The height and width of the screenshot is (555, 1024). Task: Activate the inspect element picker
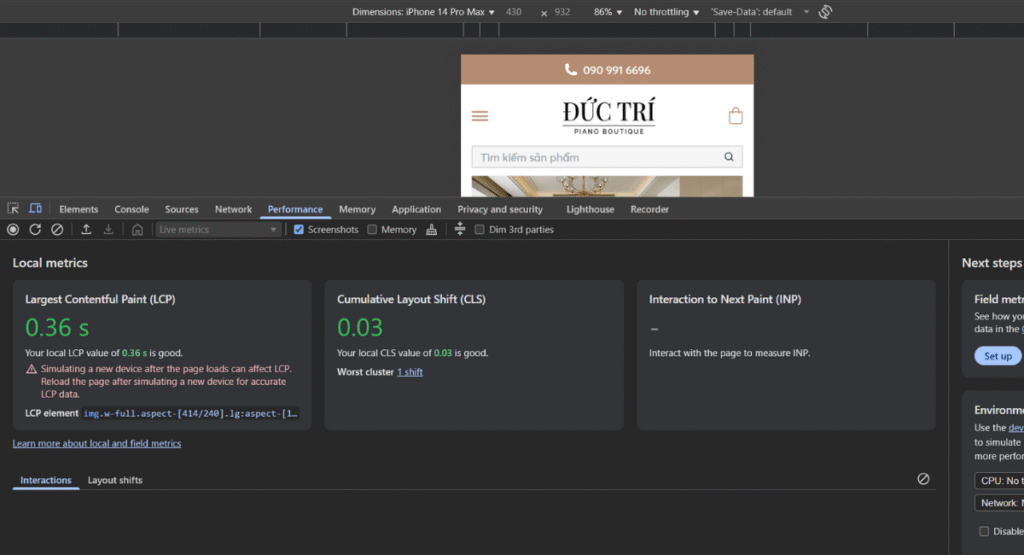[x=13, y=209]
